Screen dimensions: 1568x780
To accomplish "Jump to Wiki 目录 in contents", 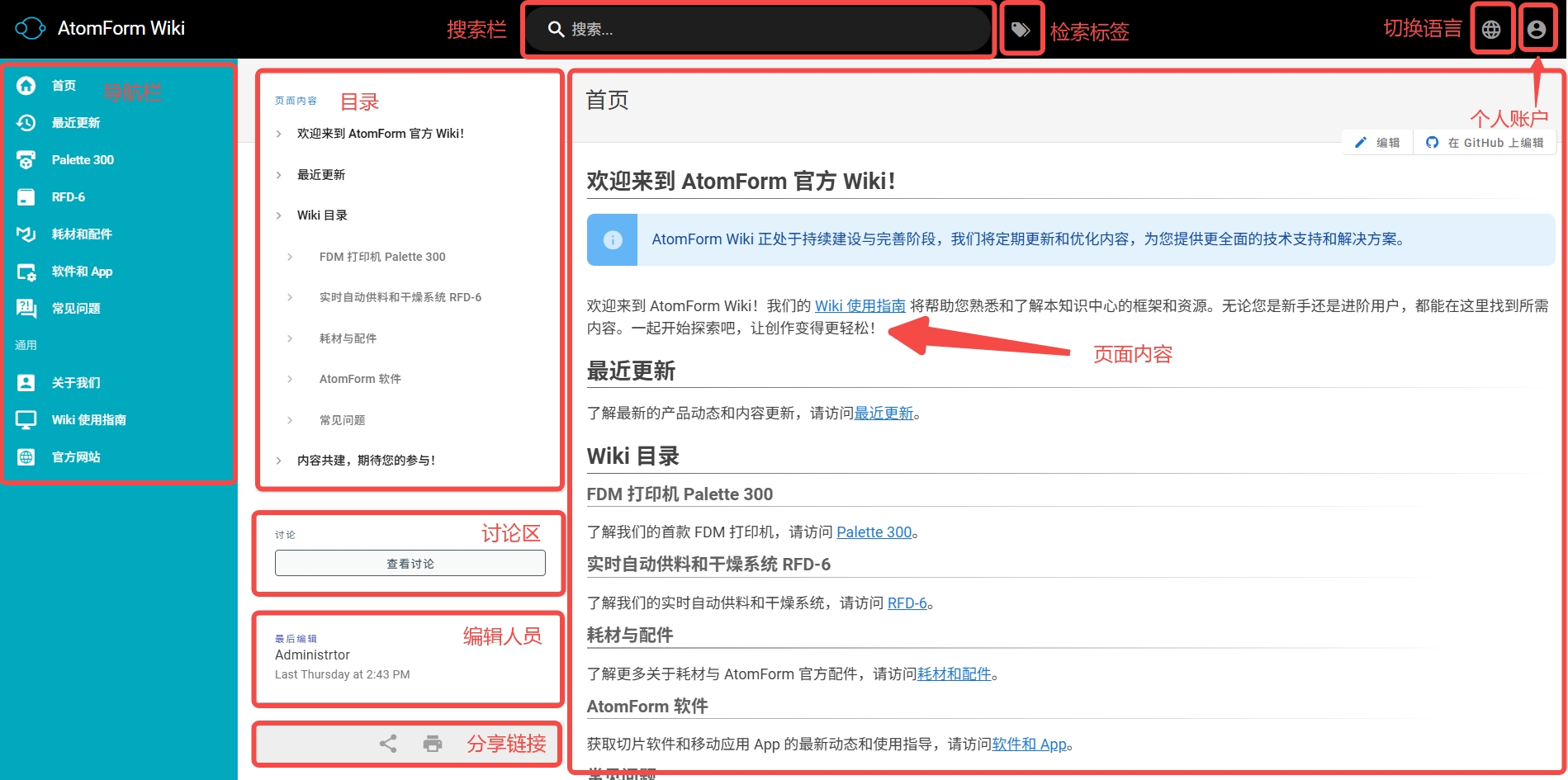I will click(322, 215).
